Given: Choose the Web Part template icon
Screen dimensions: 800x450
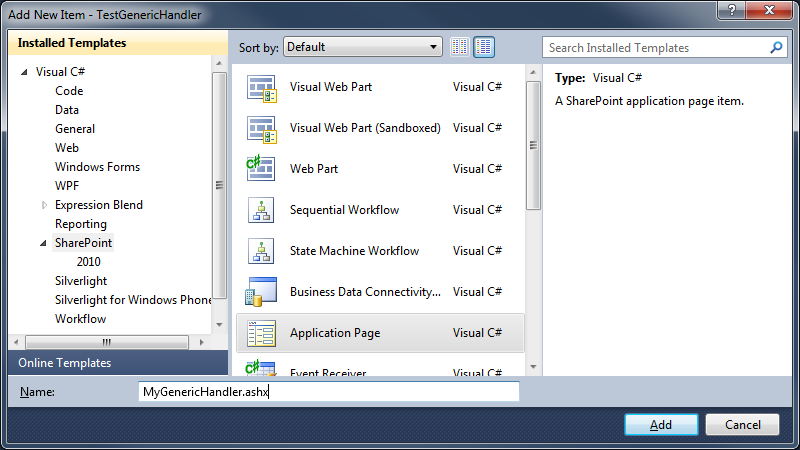Looking at the screenshot, I should tap(261, 168).
